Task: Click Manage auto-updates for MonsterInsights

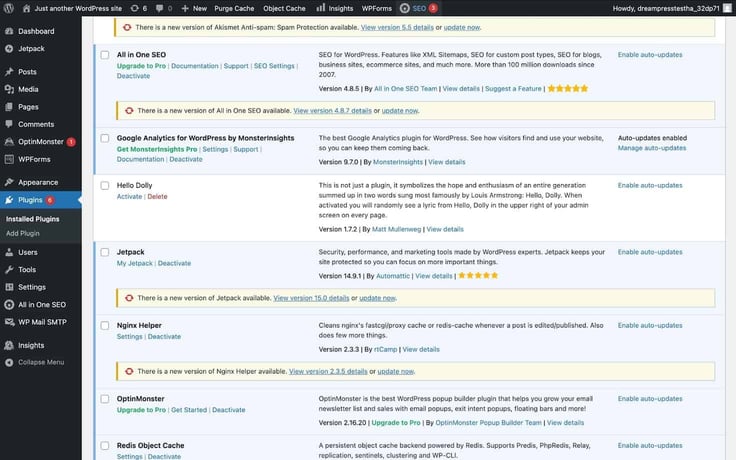Action: tap(652, 148)
